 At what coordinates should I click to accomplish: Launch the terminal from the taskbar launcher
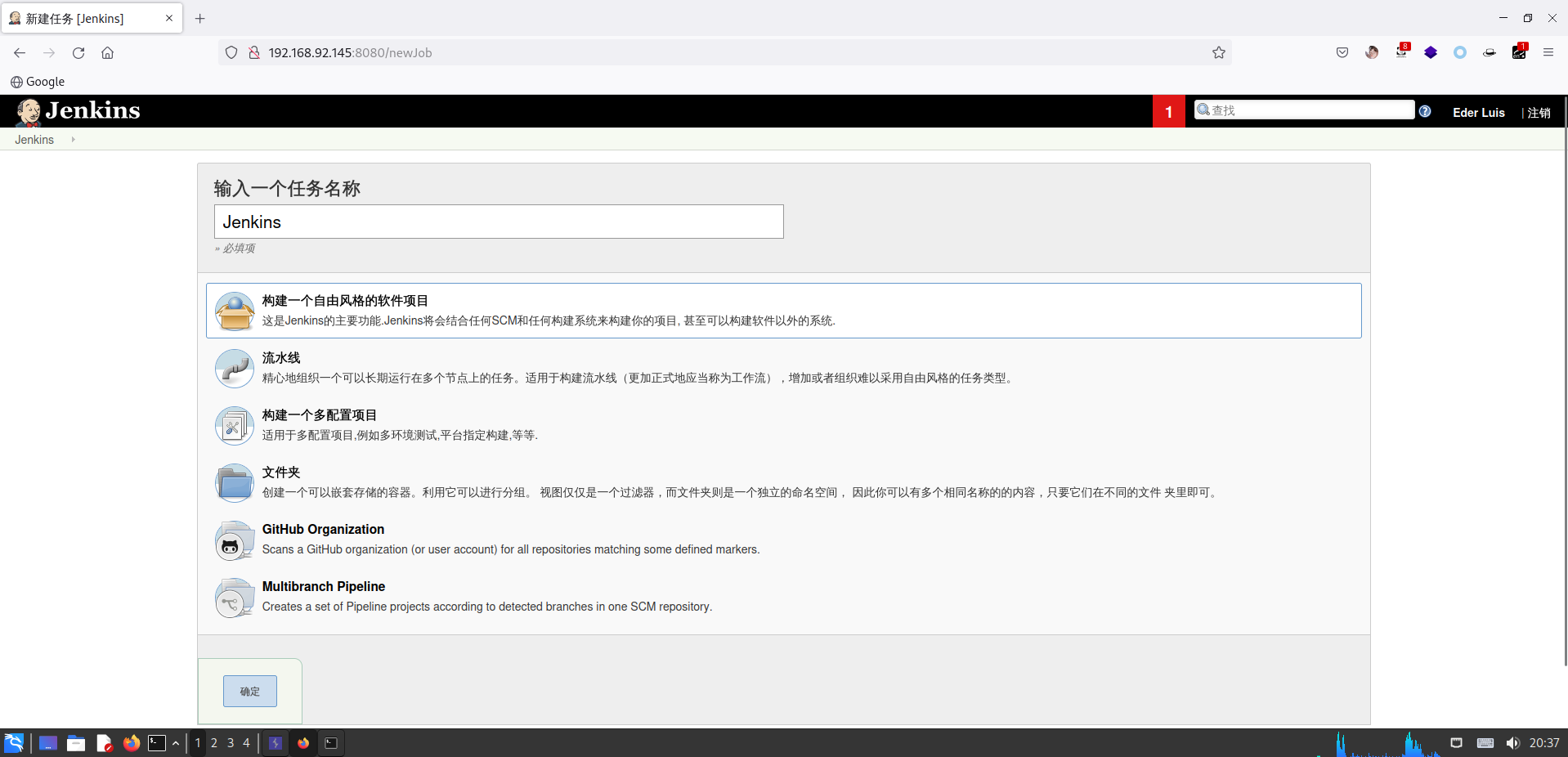coord(157,743)
